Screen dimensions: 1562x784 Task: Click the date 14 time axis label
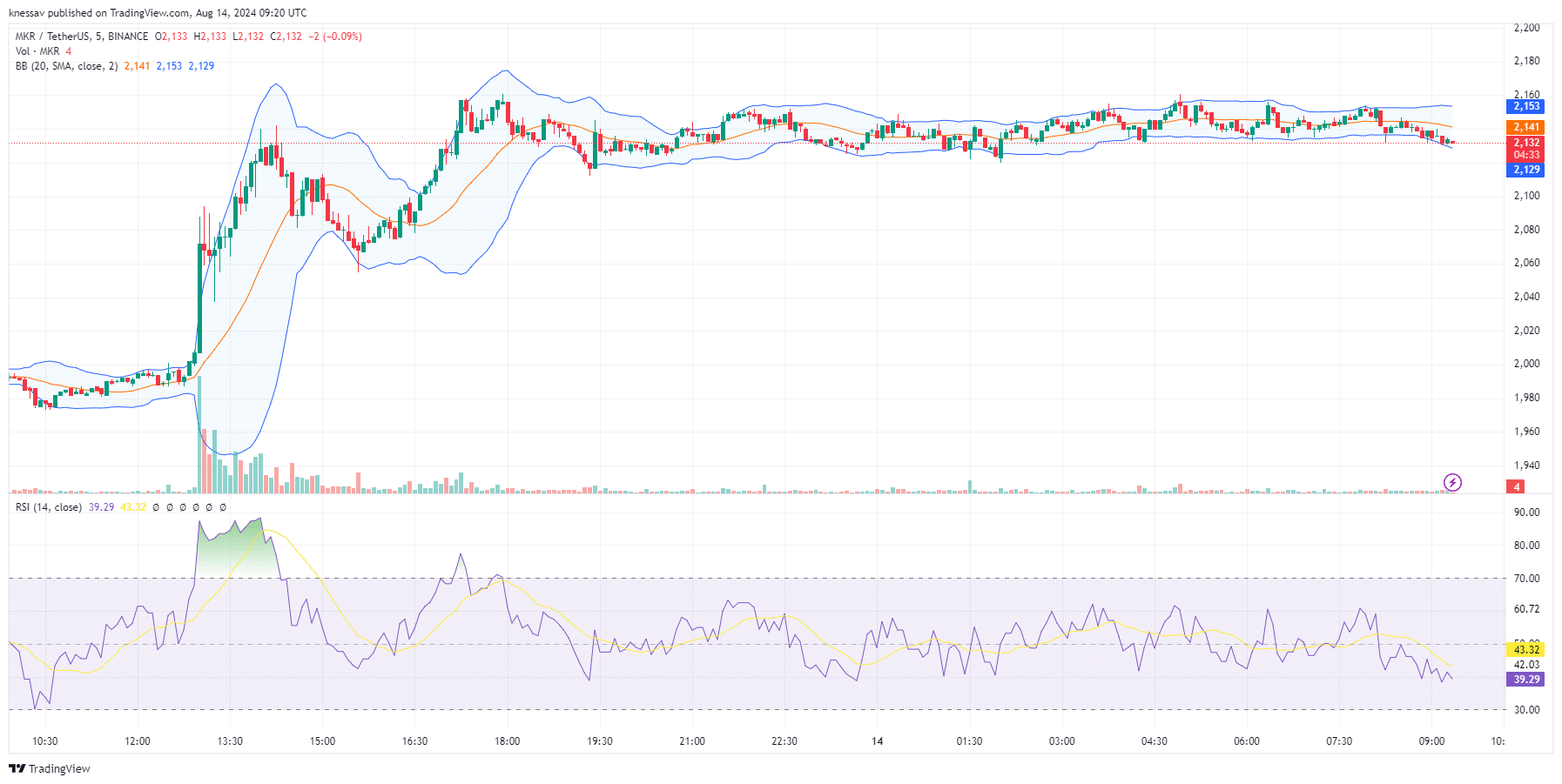[x=877, y=741]
